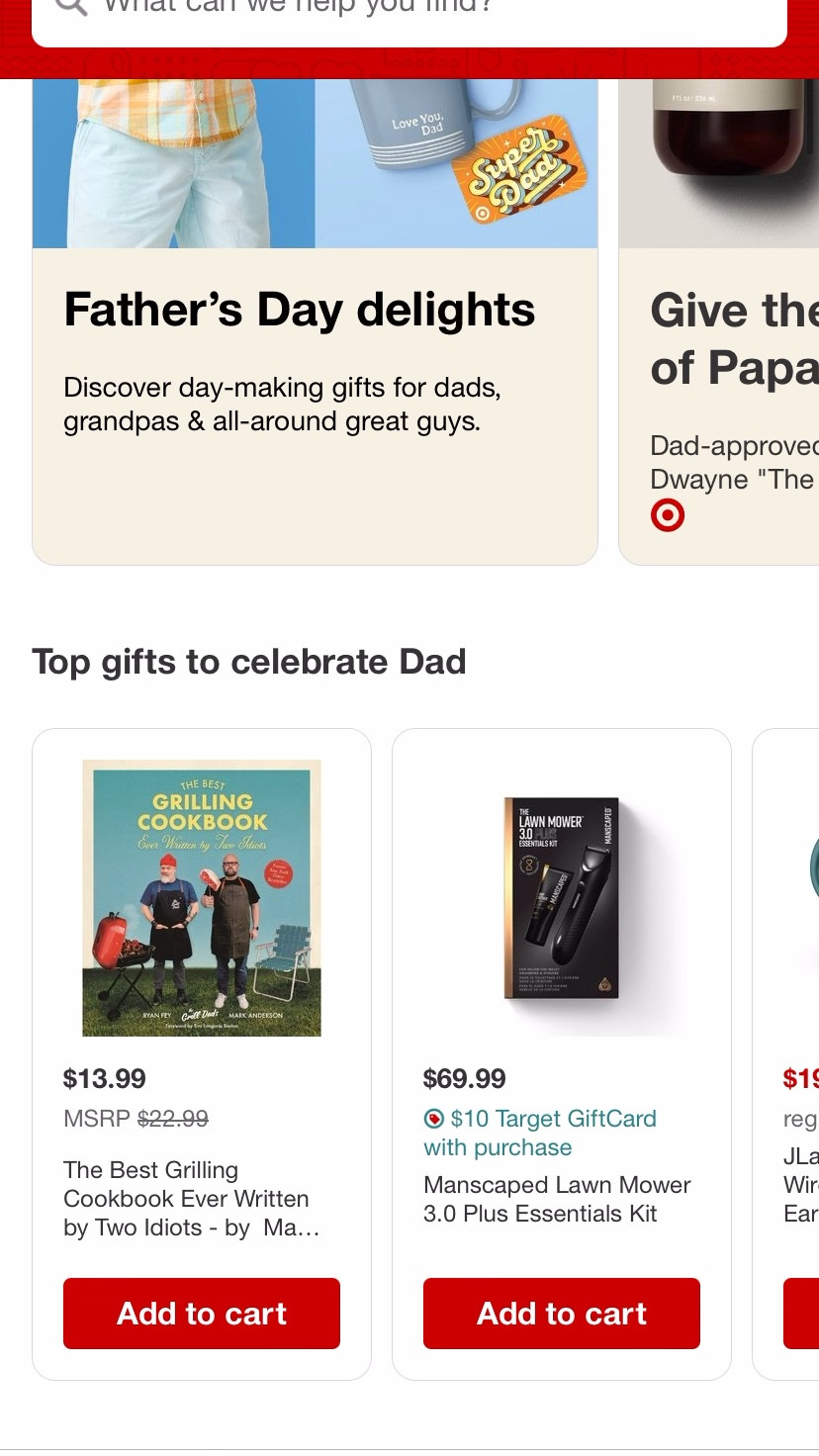View the Manscaped Lawn Mower product image
Viewport: 819px width, 1456px height.
click(562, 897)
